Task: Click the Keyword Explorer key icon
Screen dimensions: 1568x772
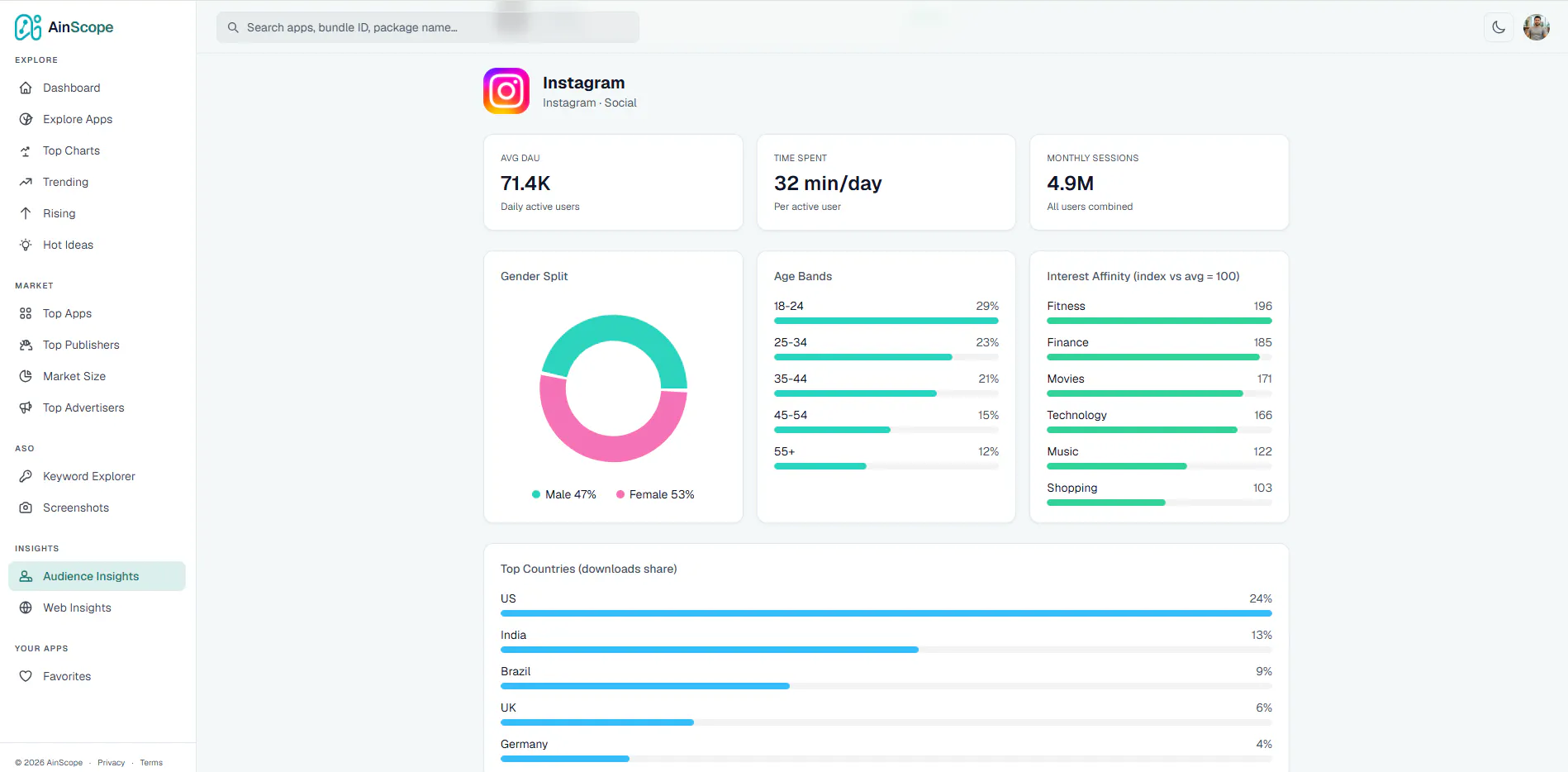Action: (x=26, y=476)
